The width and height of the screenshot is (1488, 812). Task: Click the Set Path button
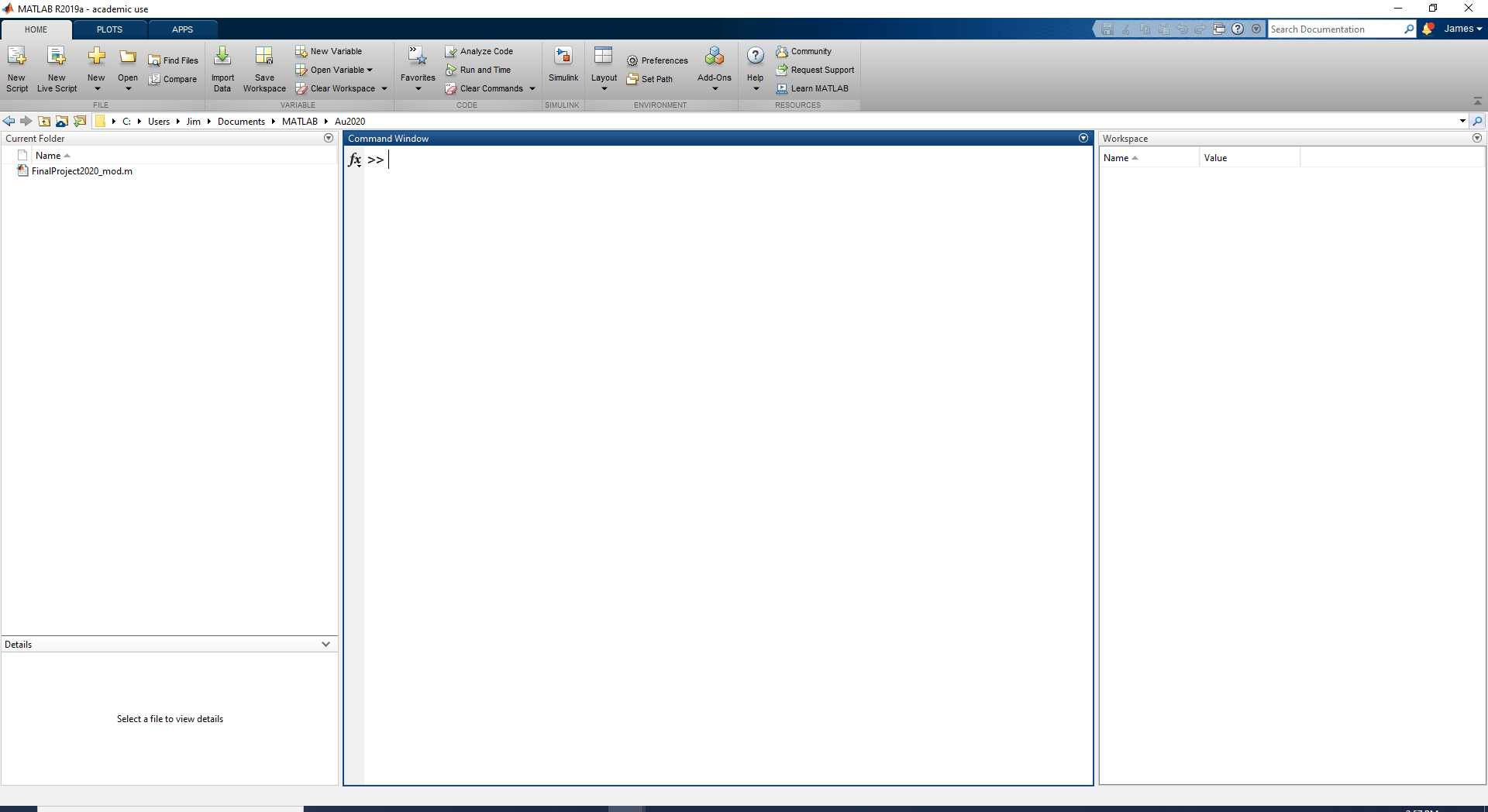(x=651, y=79)
